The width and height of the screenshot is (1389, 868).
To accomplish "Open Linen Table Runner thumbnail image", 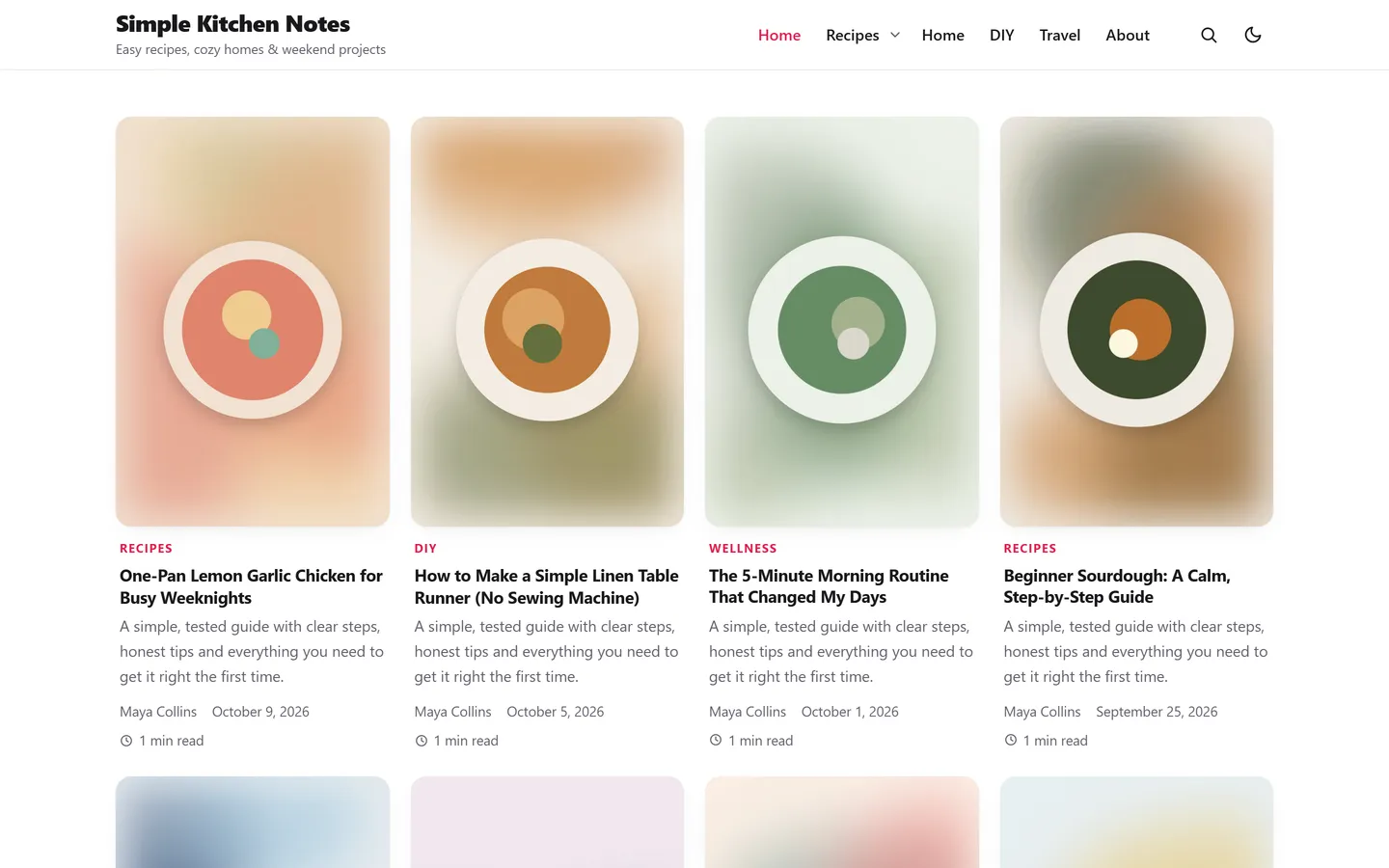I will [x=547, y=321].
